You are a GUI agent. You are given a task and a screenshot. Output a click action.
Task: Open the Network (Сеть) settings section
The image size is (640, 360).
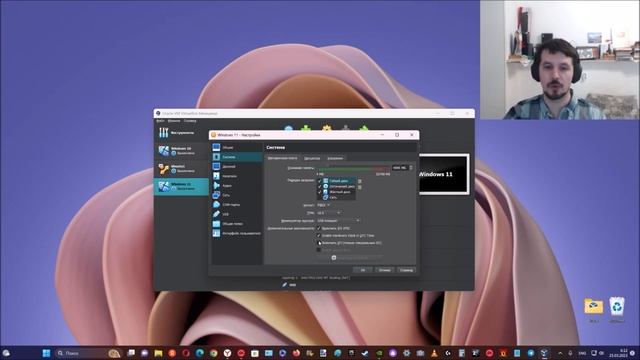point(237,195)
